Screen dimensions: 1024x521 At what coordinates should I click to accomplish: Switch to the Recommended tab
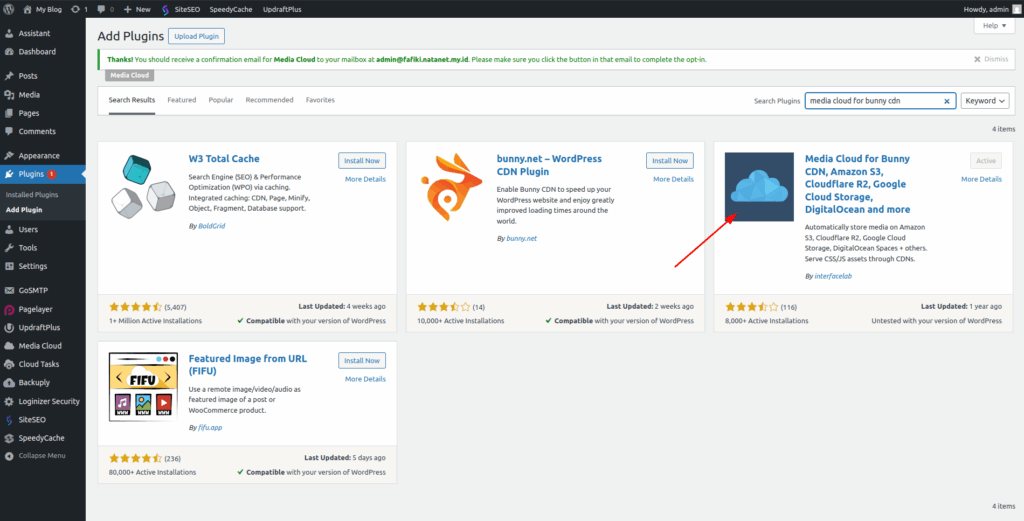pos(269,100)
